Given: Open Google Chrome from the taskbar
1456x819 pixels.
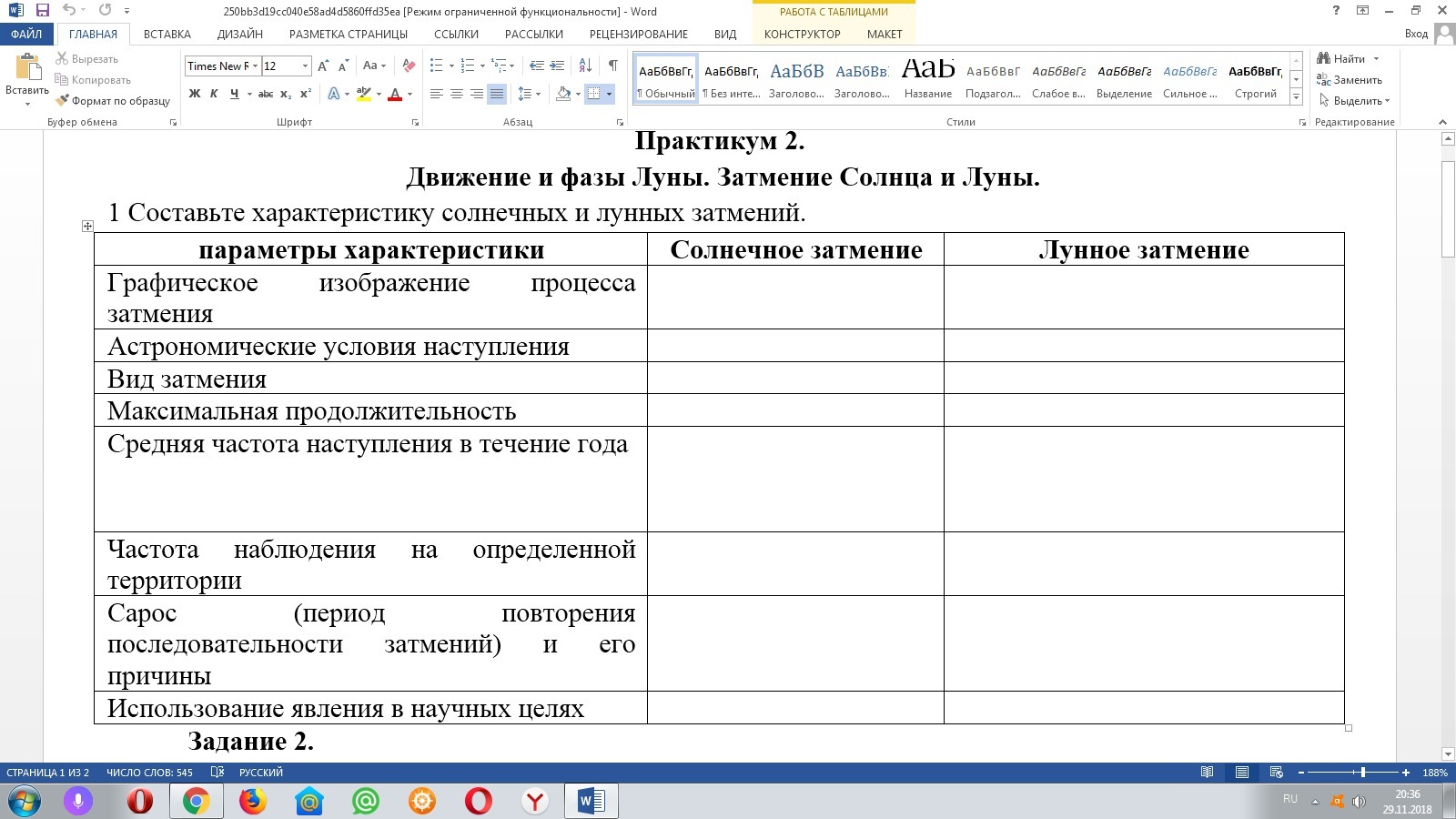Looking at the screenshot, I should point(196,801).
